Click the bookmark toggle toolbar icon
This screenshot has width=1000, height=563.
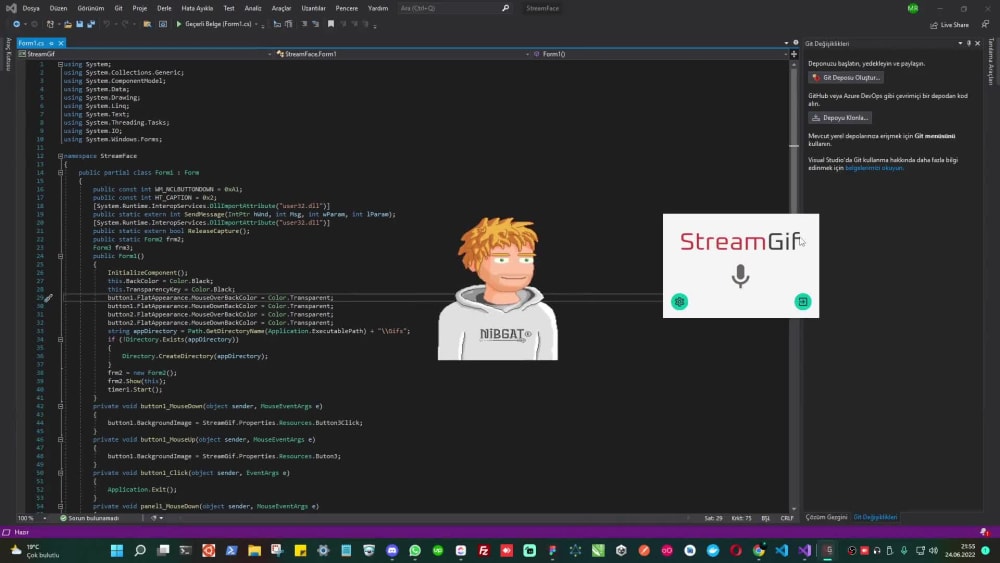tap(330, 24)
